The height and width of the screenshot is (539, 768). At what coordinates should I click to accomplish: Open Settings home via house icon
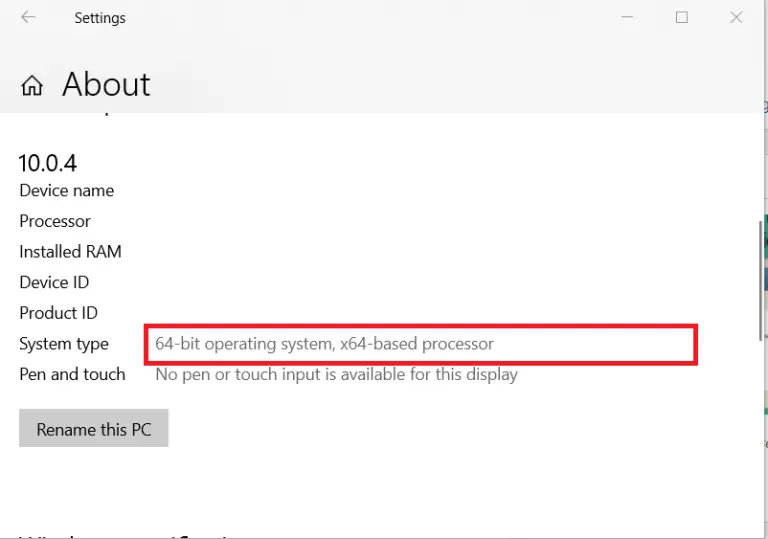click(32, 85)
